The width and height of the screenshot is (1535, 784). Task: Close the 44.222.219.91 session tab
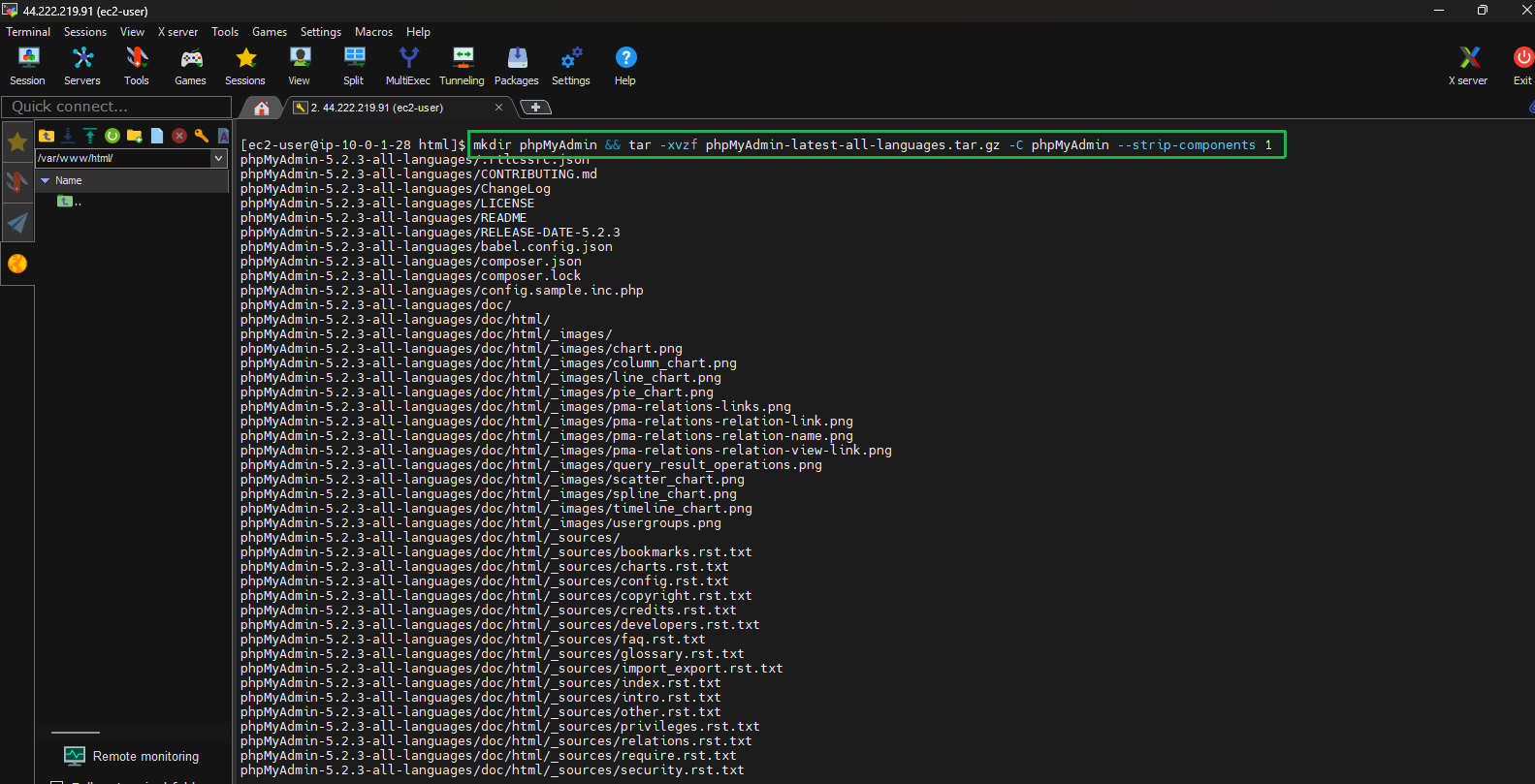click(498, 108)
